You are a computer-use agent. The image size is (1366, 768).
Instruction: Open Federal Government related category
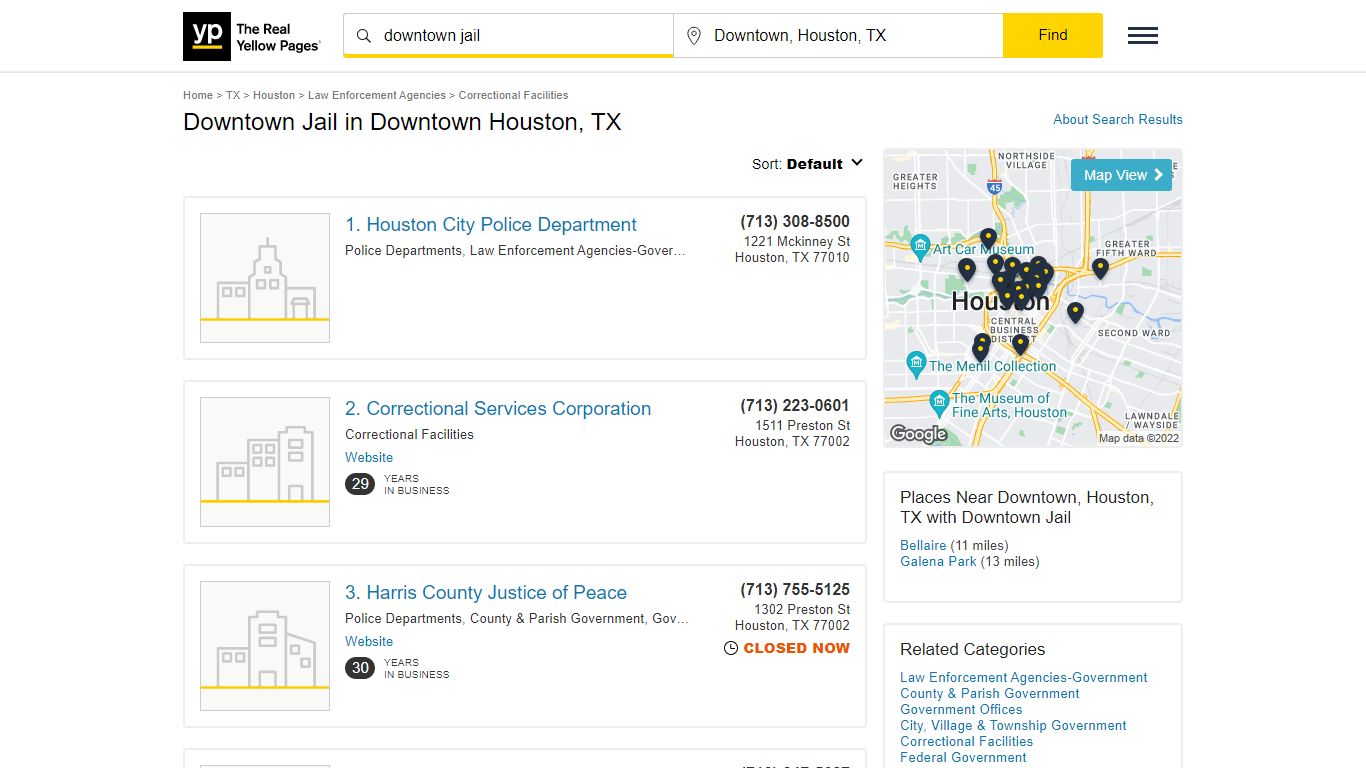pyautogui.click(x=963, y=757)
